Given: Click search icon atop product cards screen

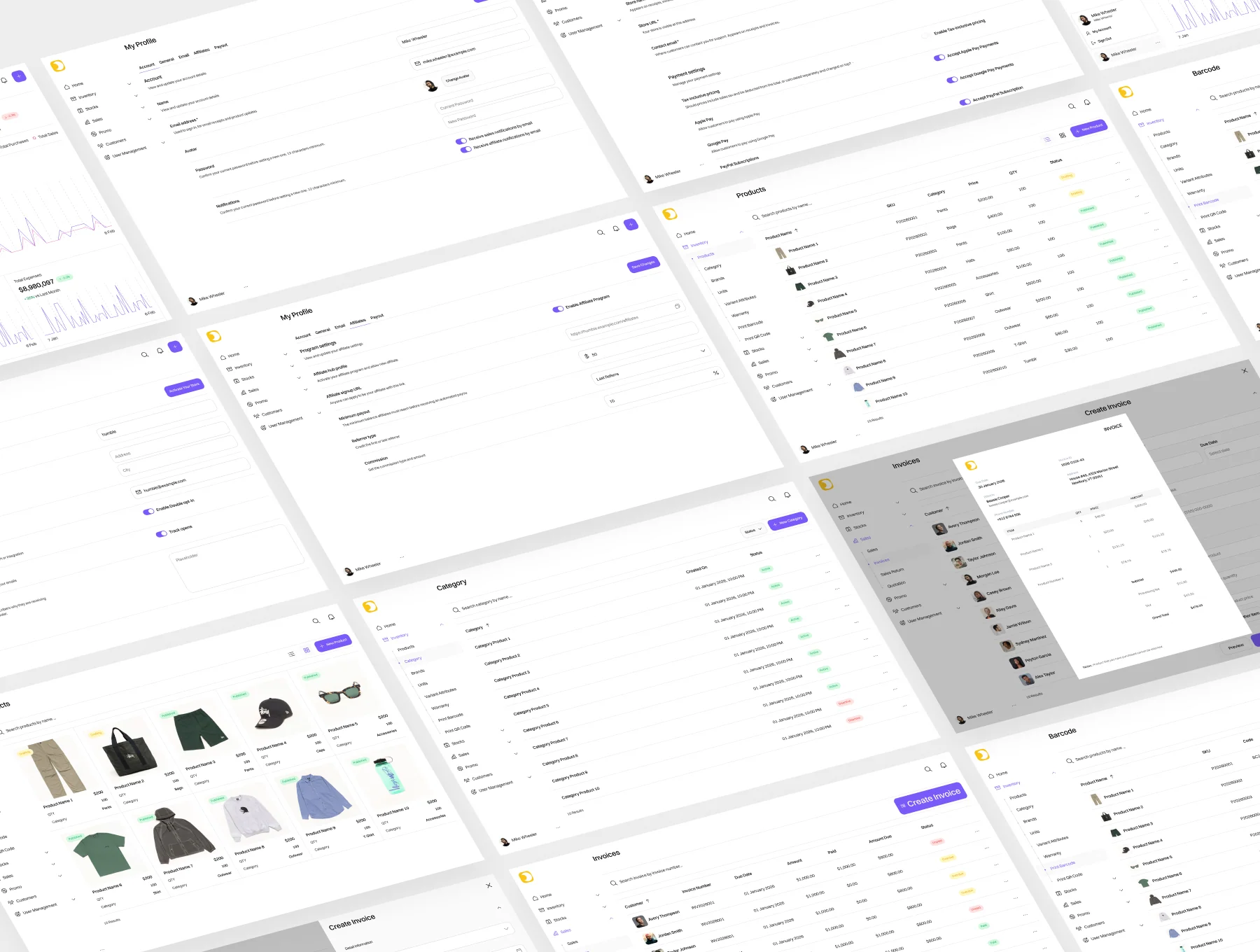Looking at the screenshot, I should point(316,621).
